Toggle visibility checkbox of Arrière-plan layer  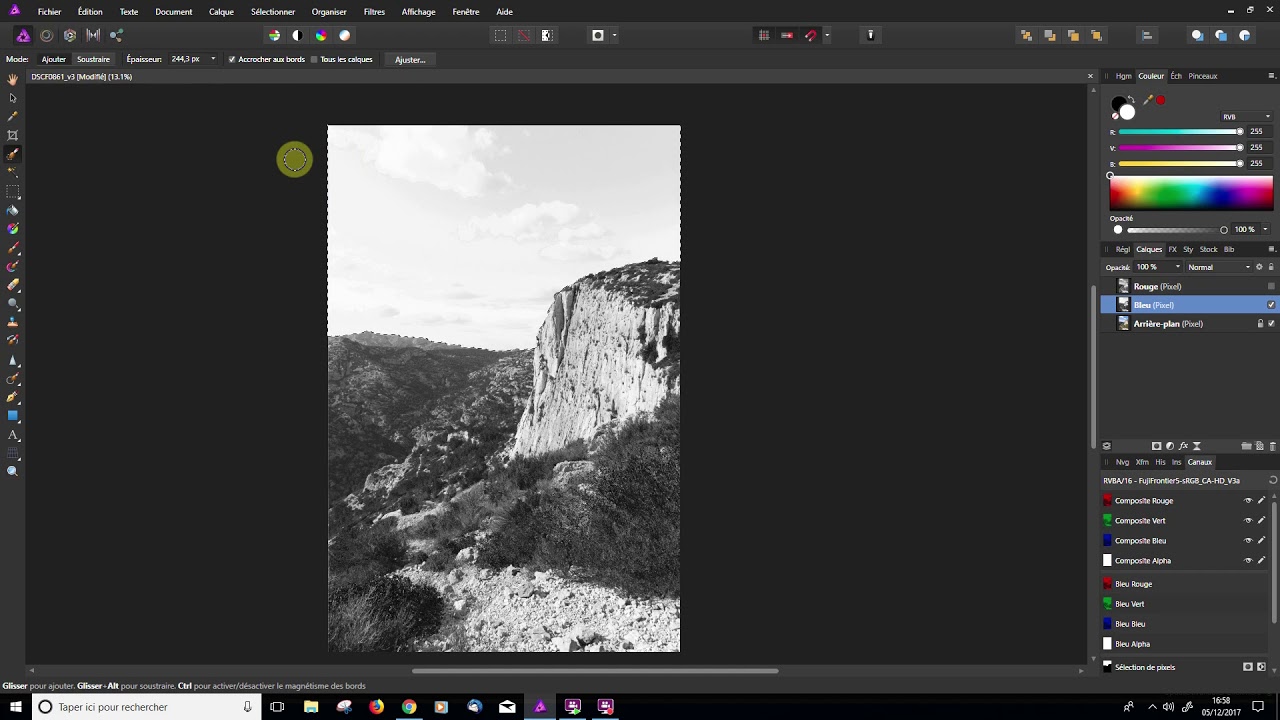click(x=1271, y=324)
